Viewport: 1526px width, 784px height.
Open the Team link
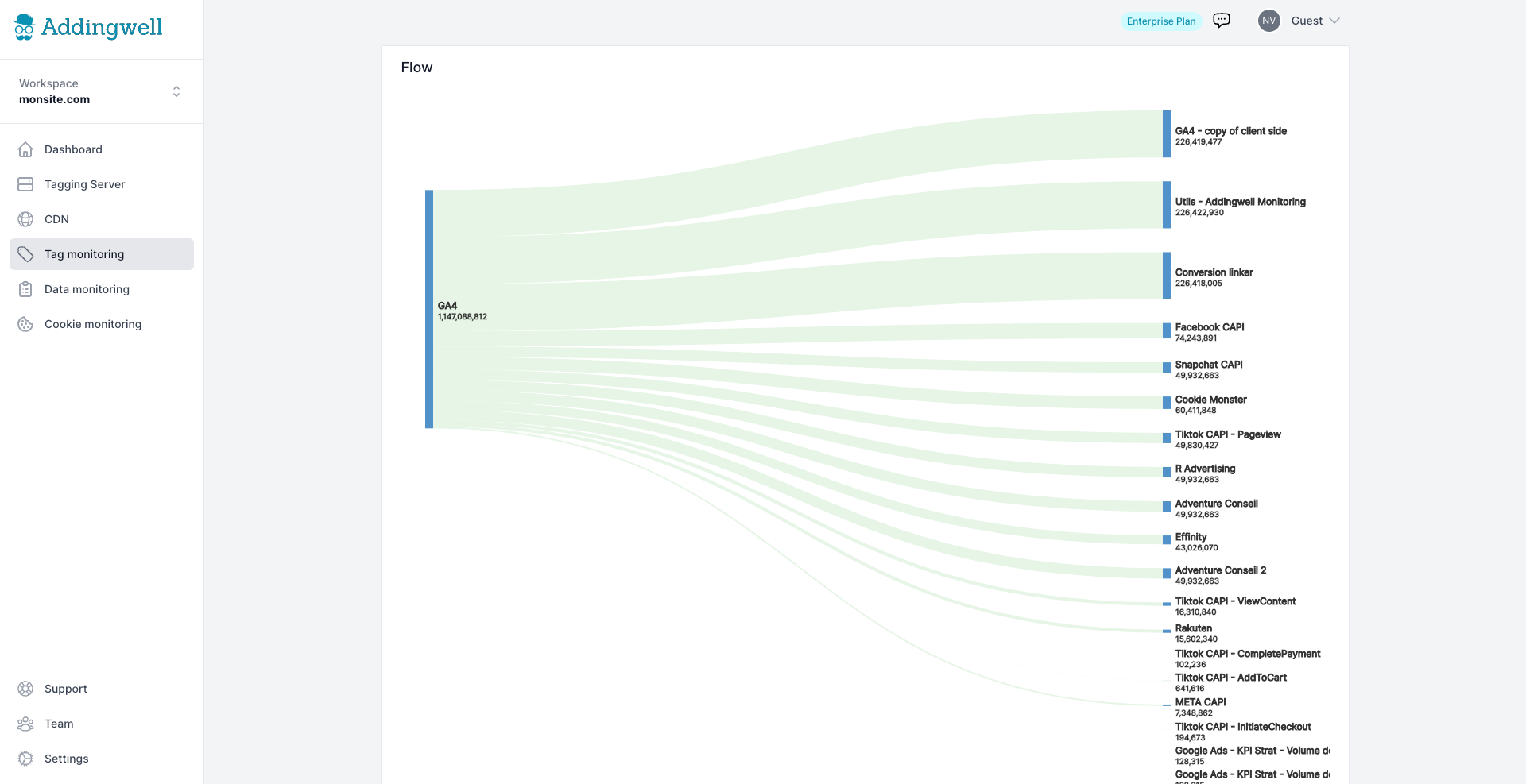pyautogui.click(x=102, y=724)
